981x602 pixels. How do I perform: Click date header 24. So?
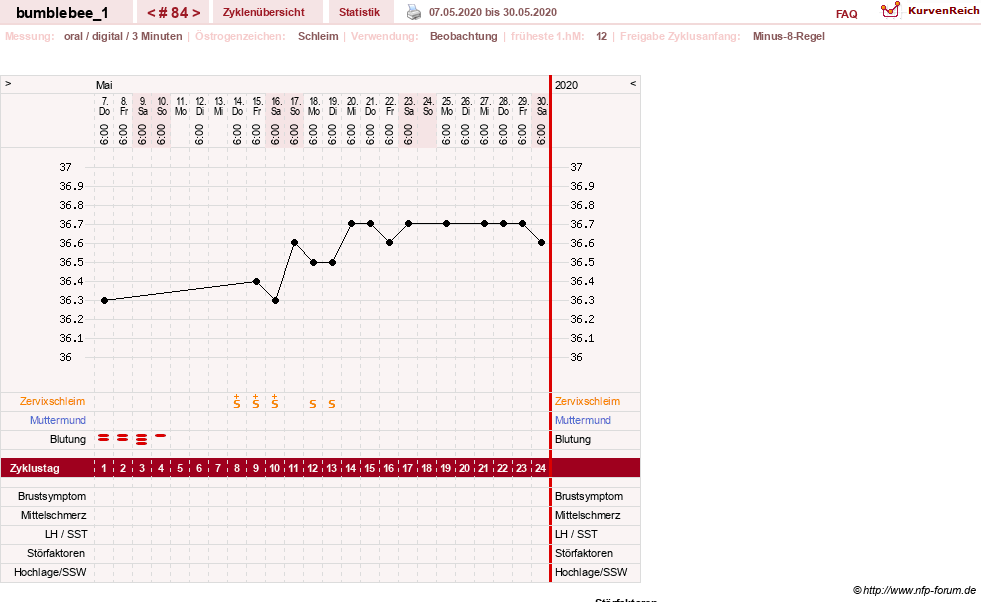click(428, 106)
